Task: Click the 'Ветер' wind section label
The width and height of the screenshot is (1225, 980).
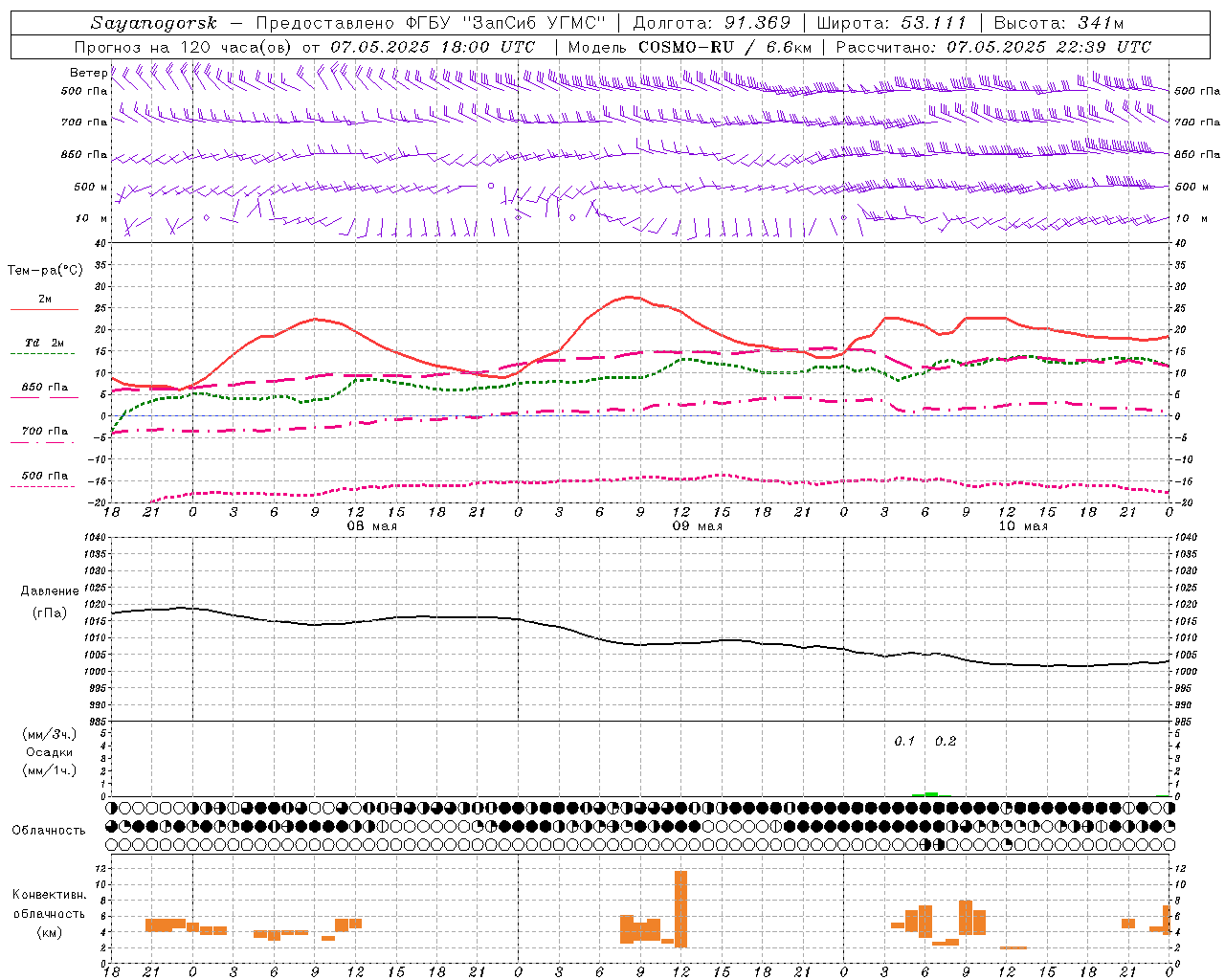Action: coord(88,73)
